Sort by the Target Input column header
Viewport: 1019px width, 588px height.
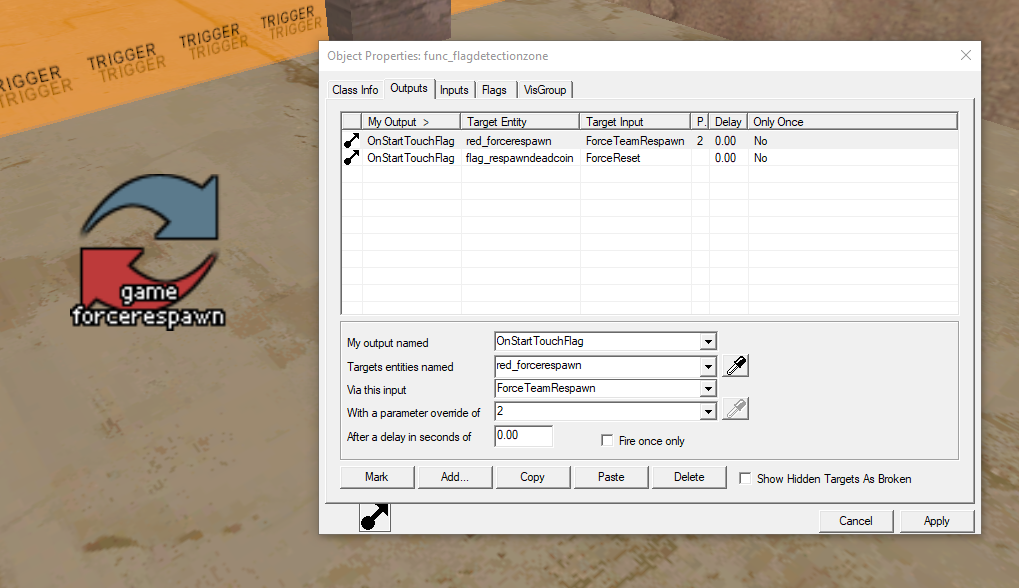click(635, 121)
